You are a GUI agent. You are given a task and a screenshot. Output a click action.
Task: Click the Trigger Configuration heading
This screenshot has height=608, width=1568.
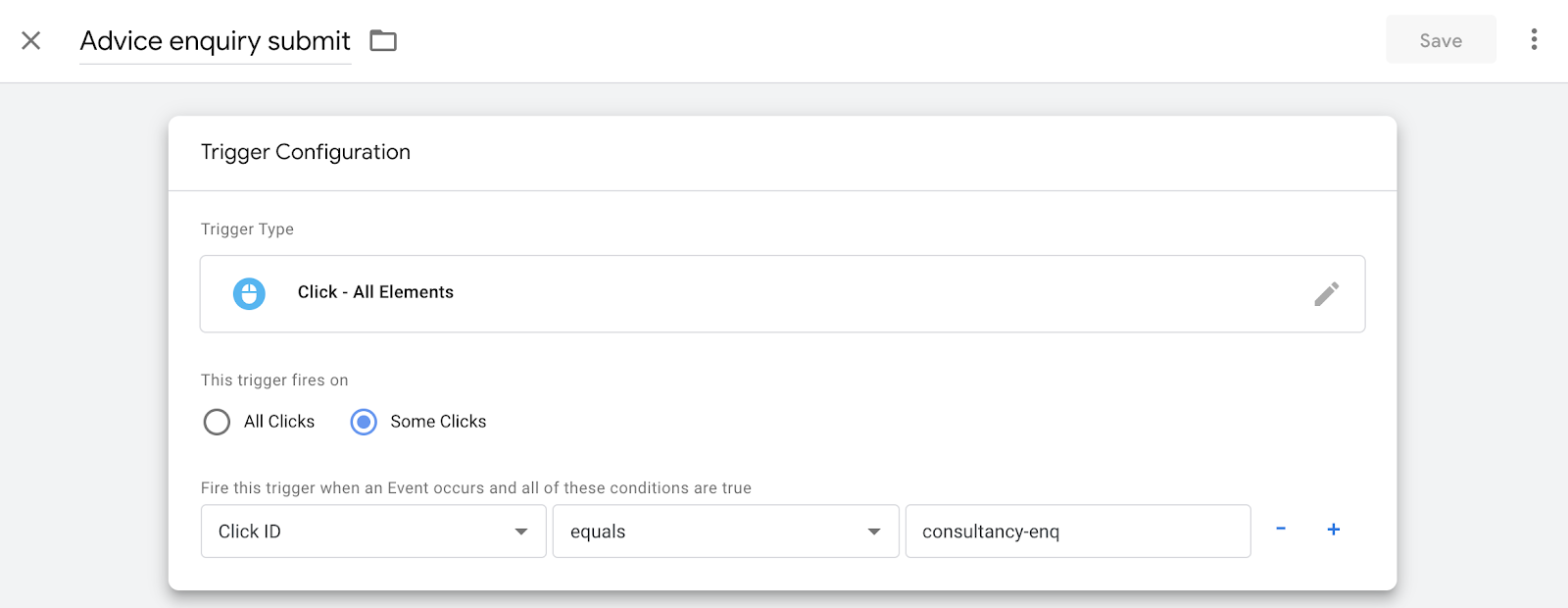(x=306, y=152)
